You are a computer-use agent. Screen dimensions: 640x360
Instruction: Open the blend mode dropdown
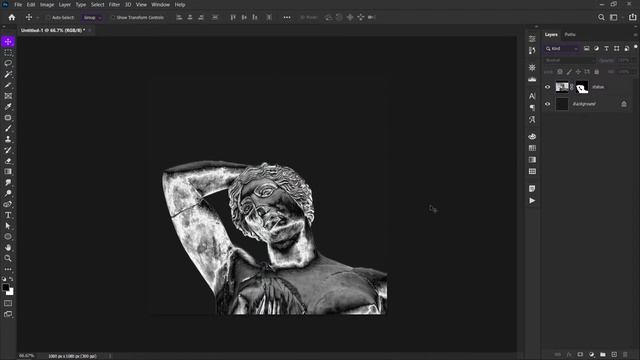(569, 60)
